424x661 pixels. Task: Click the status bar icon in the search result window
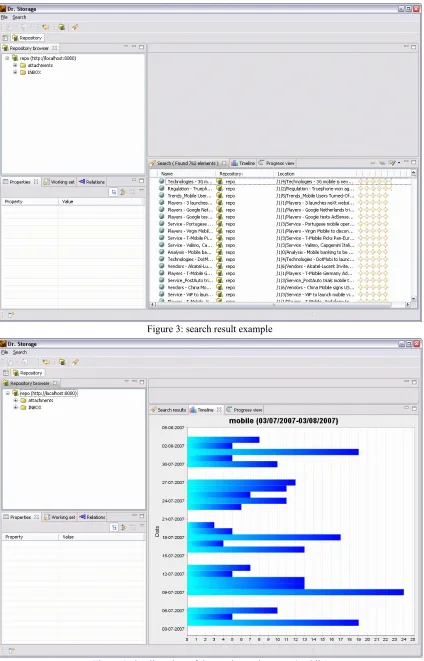tap(11, 314)
